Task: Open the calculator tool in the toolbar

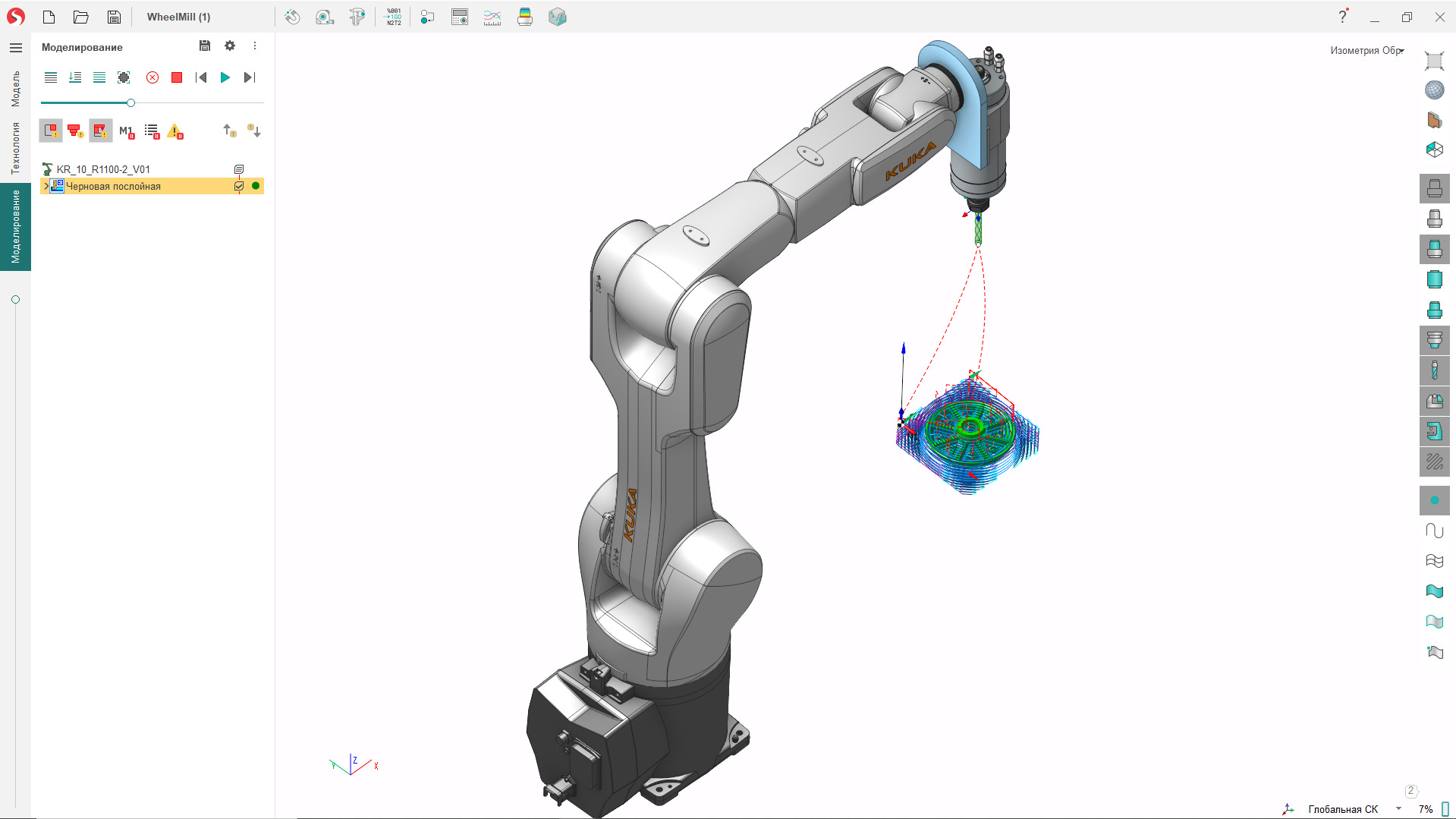Action: click(x=459, y=17)
